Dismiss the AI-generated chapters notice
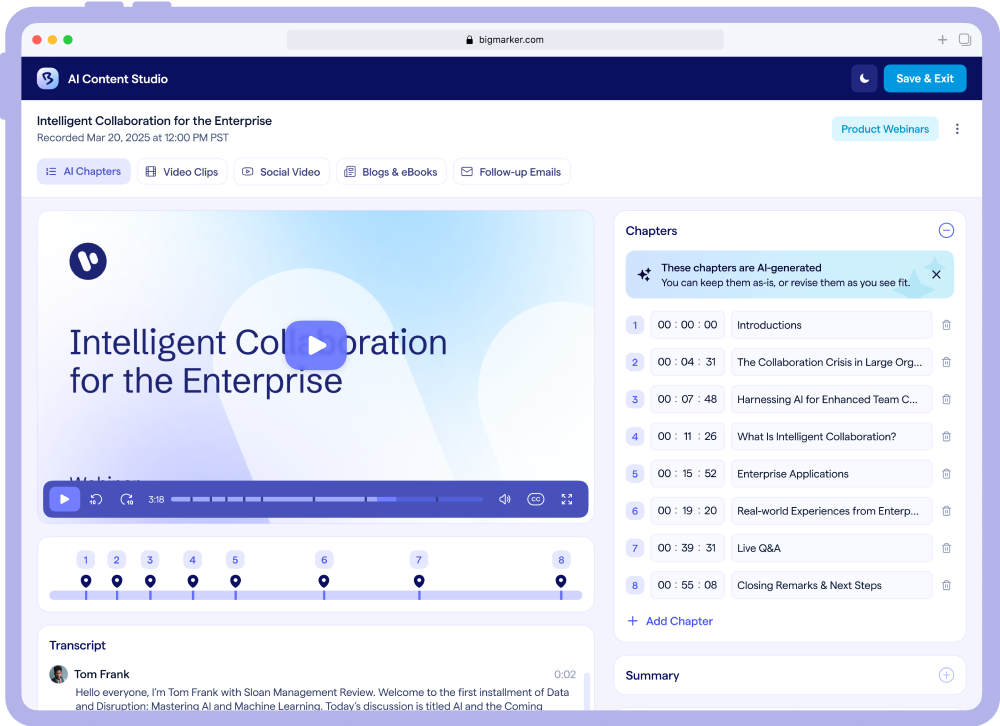 936,274
